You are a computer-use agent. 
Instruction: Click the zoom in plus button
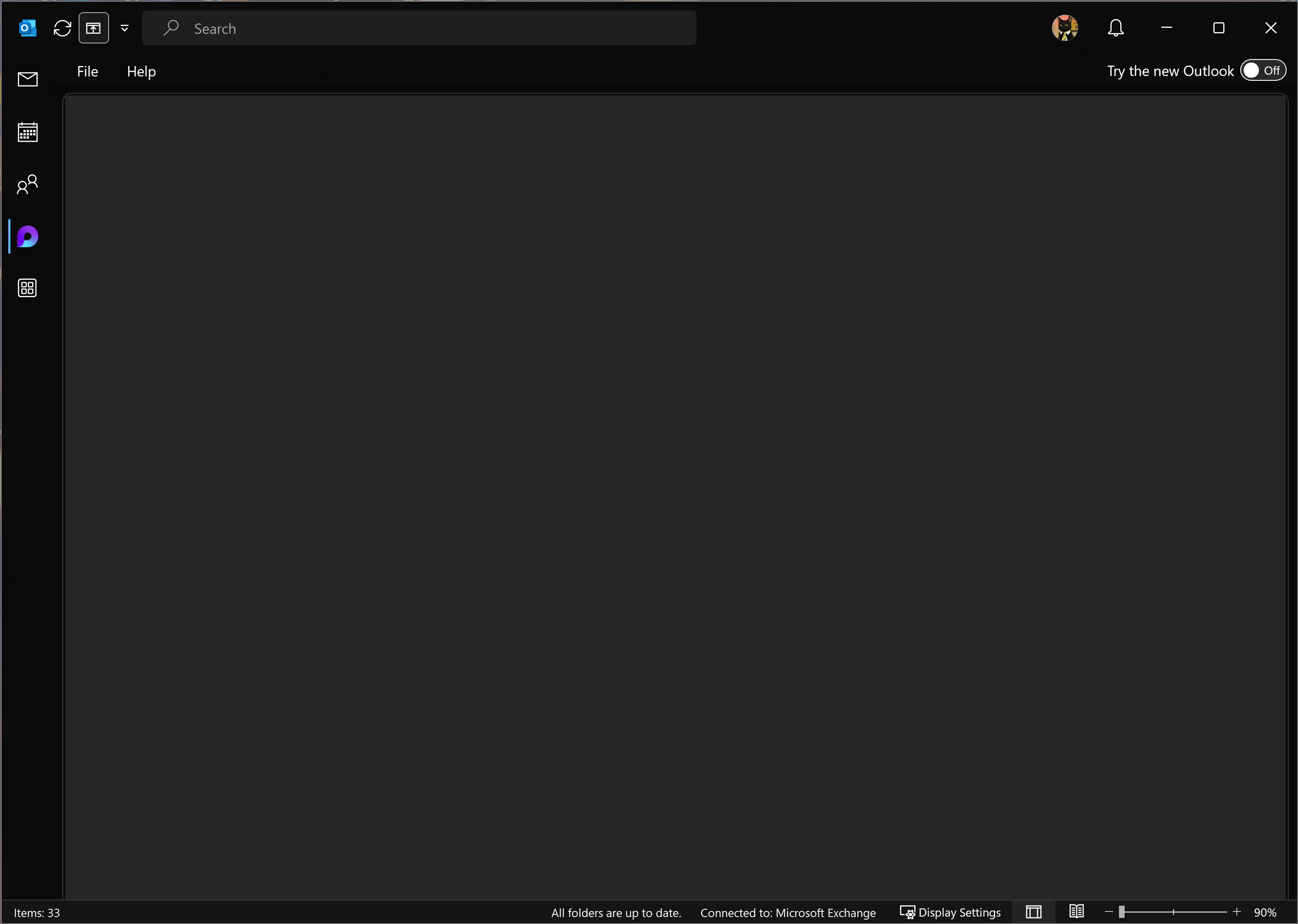[x=1237, y=911]
